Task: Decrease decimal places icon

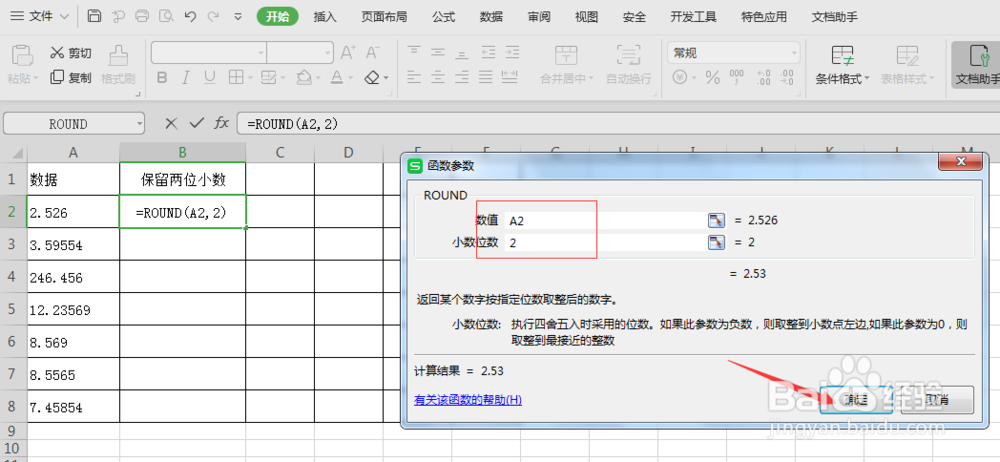Action: (x=787, y=78)
